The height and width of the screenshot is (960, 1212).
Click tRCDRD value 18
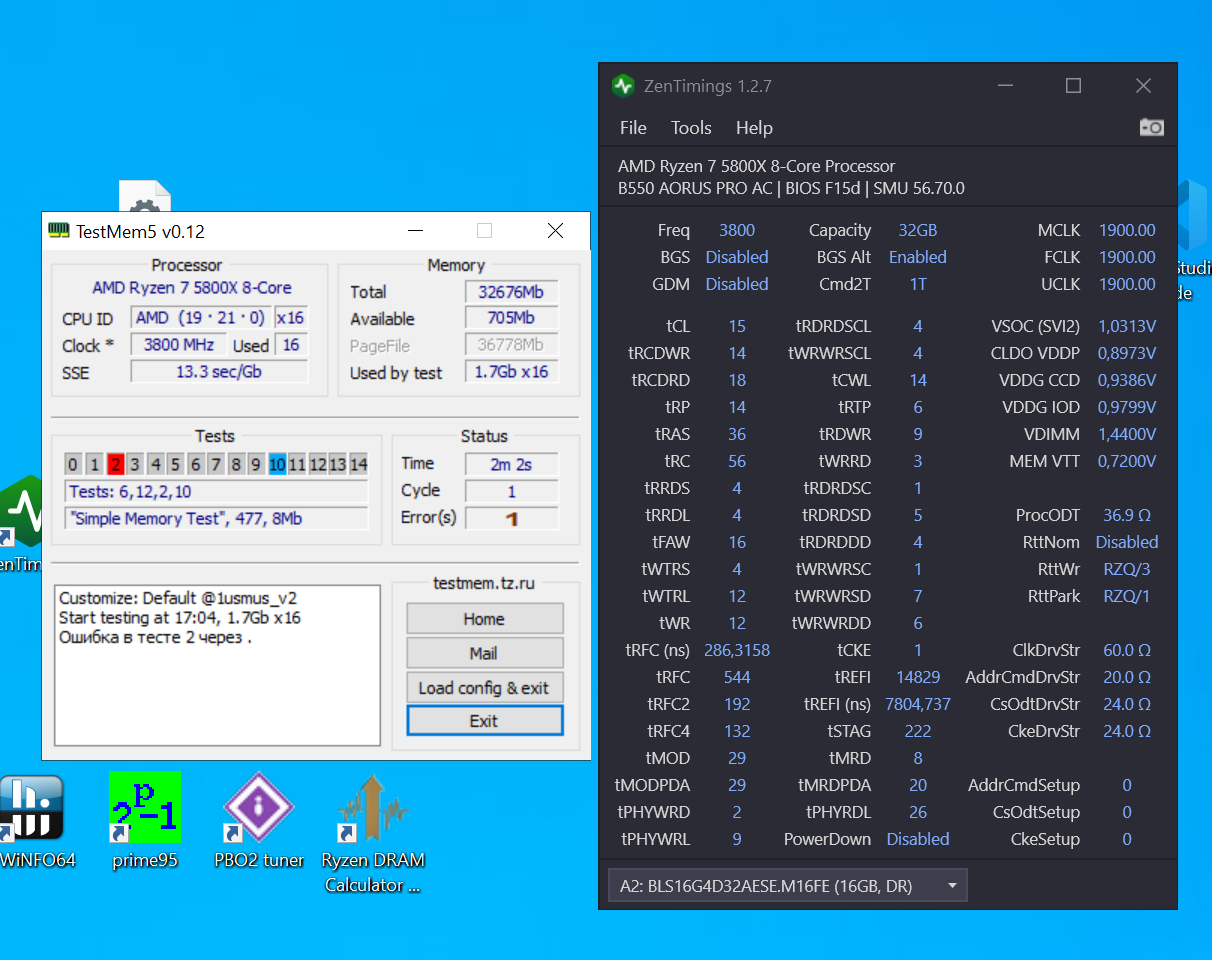pyautogui.click(x=737, y=381)
